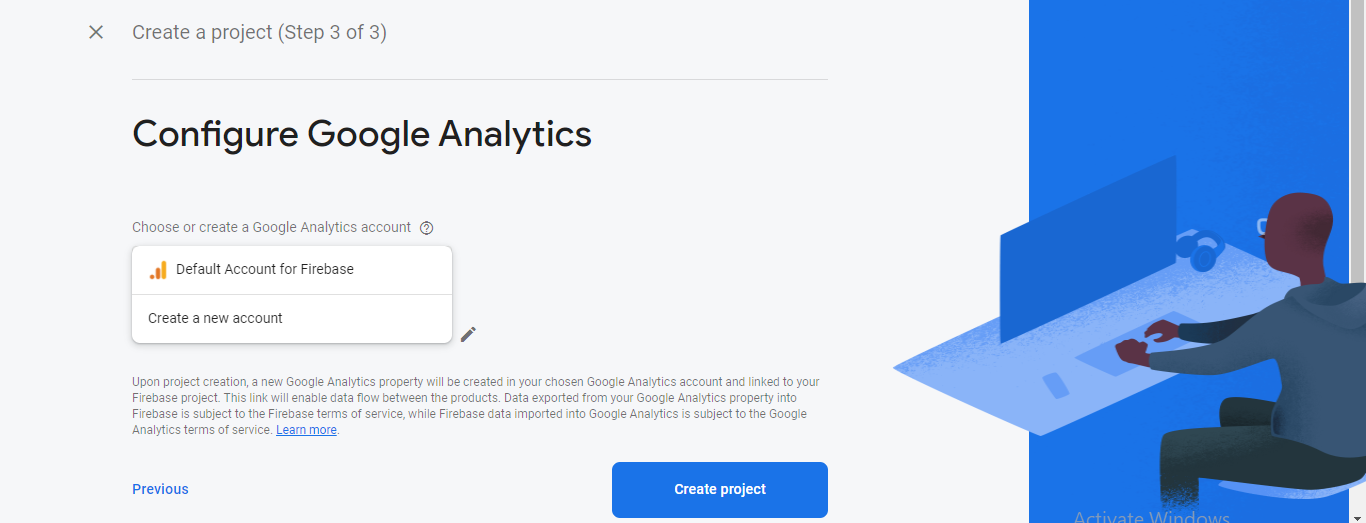The height and width of the screenshot is (523, 1366).
Task: Open the Learn more link
Action: pos(306,430)
